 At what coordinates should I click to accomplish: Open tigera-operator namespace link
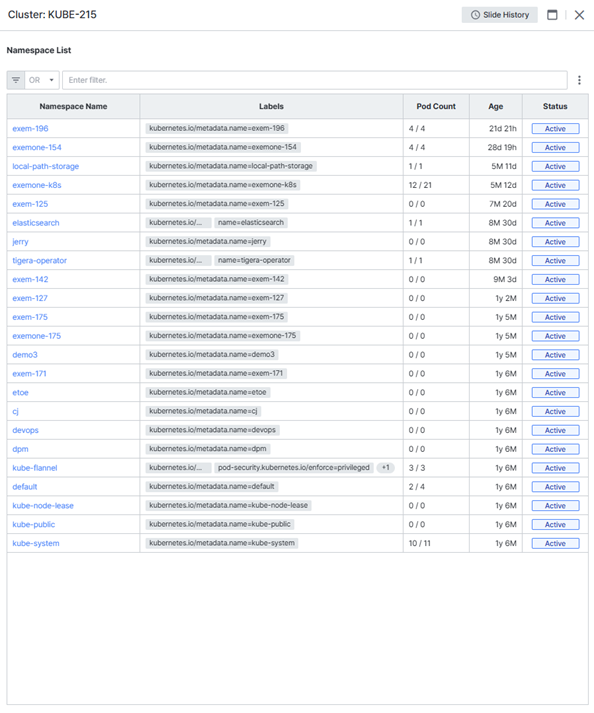click(40, 261)
